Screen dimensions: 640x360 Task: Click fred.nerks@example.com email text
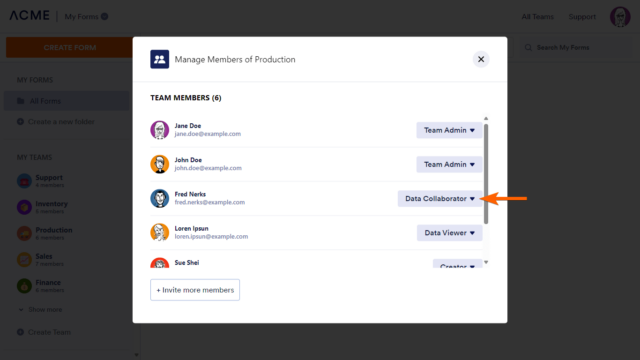point(210,202)
